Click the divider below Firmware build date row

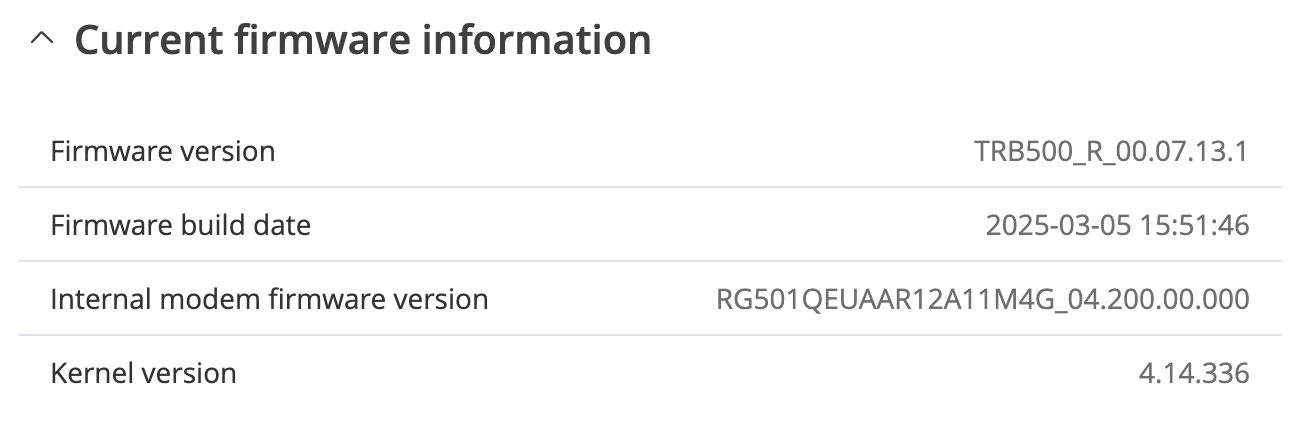click(650, 262)
